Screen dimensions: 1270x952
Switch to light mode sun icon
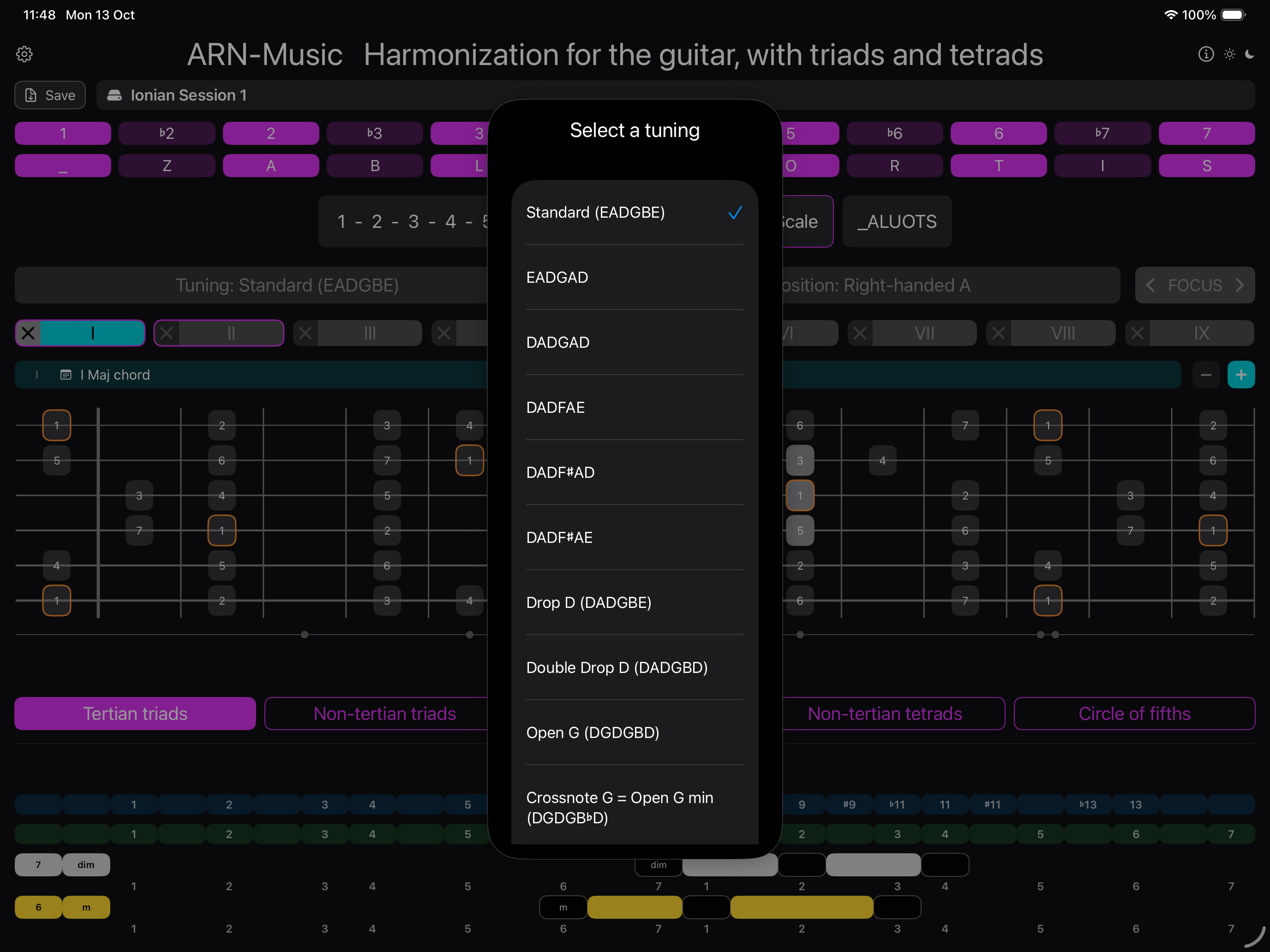(1229, 54)
